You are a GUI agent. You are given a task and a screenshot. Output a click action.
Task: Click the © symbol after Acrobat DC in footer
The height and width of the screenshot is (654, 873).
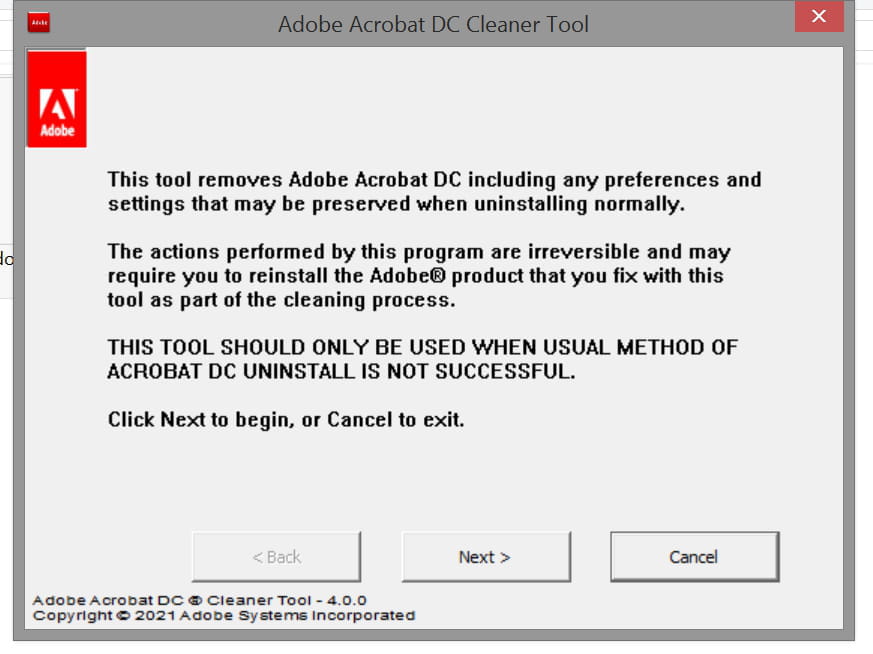(195, 601)
